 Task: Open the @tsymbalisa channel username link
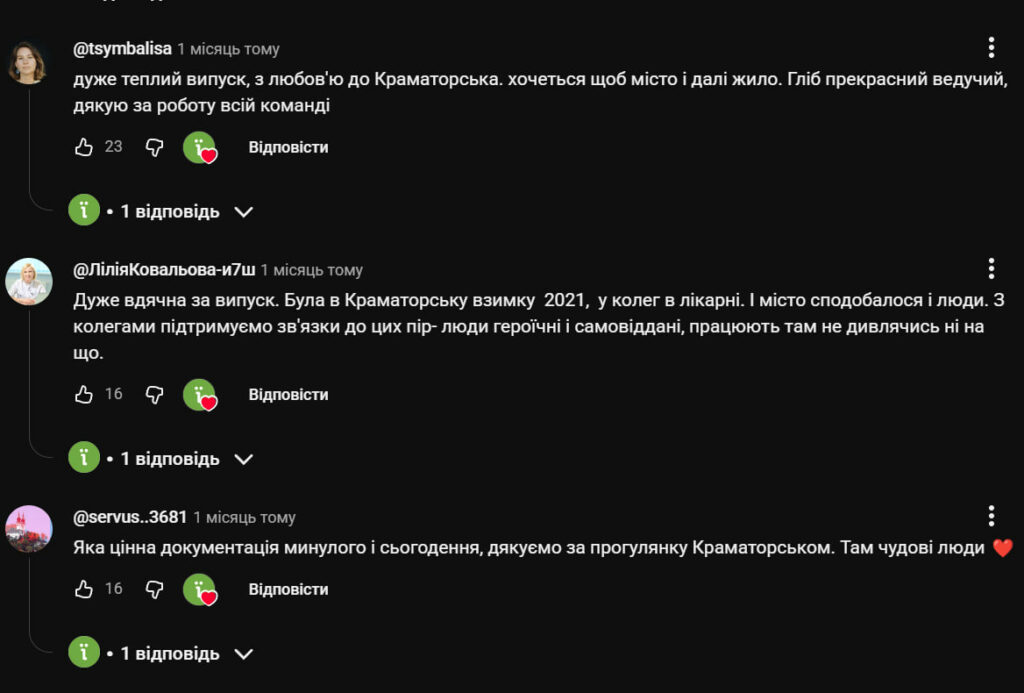[122, 48]
